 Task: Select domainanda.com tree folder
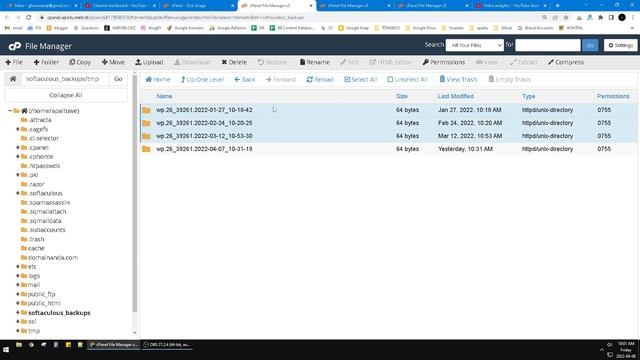coord(53,258)
